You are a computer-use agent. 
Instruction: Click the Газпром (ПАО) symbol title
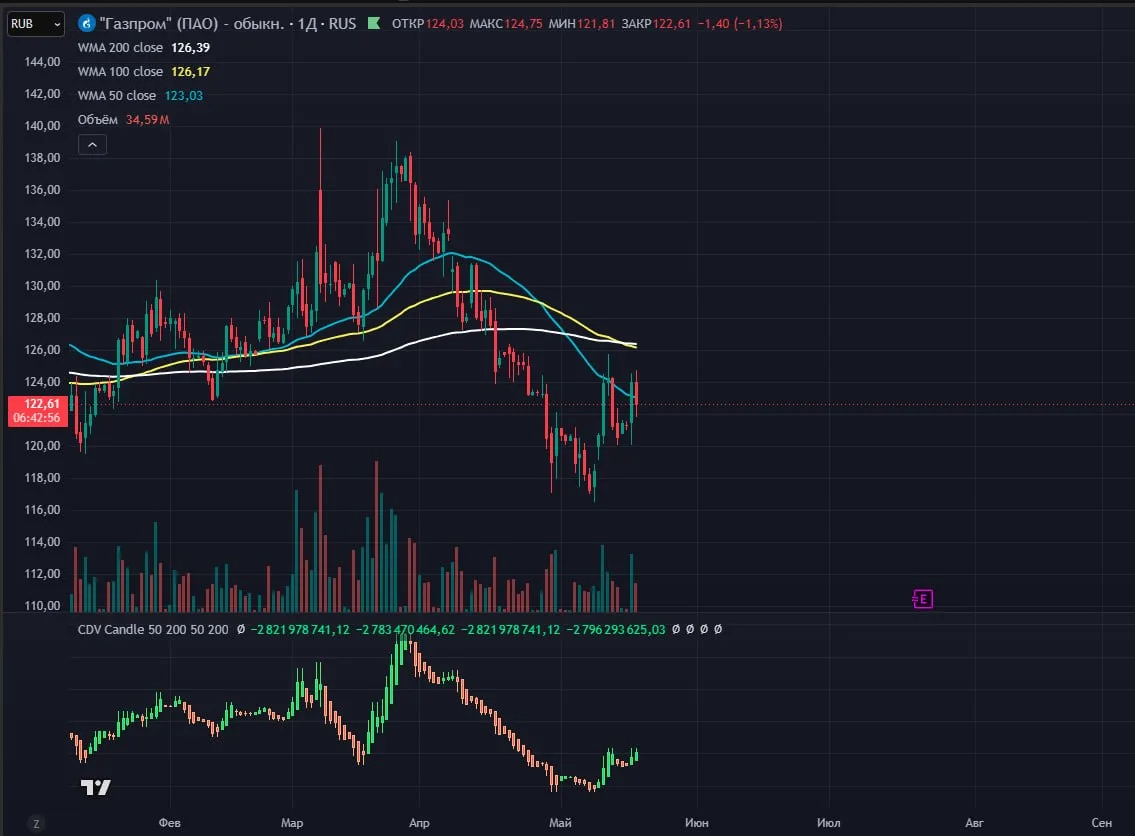(x=192, y=24)
